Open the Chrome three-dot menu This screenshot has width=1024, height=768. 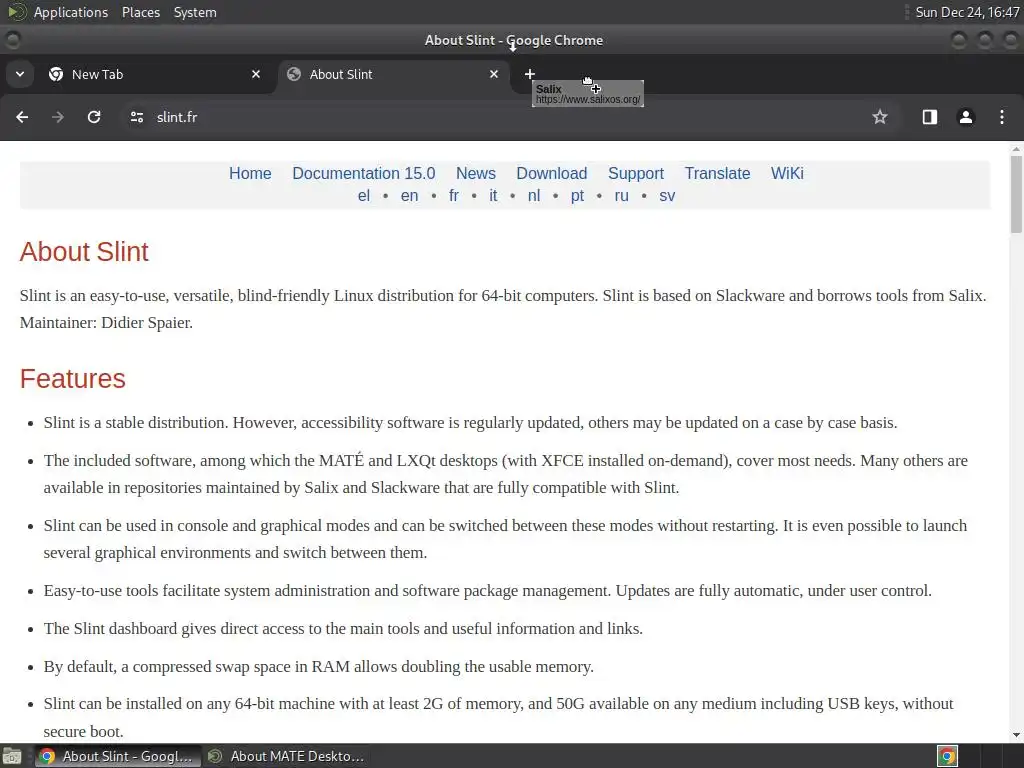pos(1002,117)
